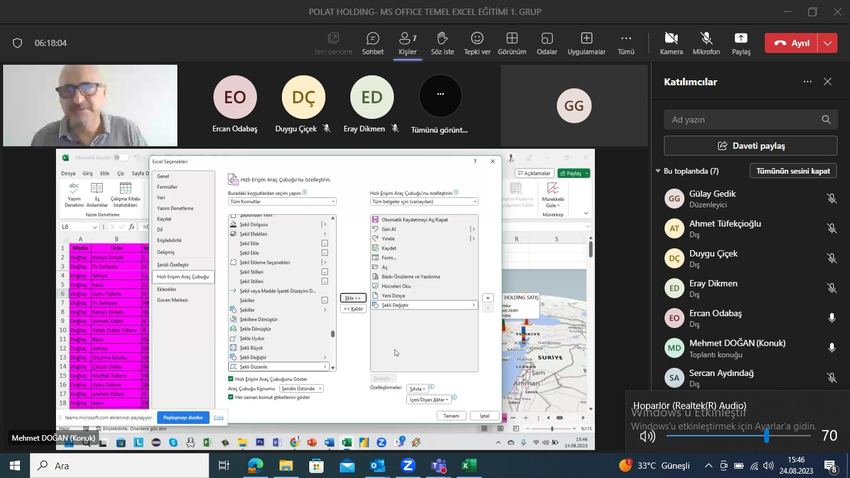Show hidden icons in system tray
This screenshot has width=850, height=478.
(709, 466)
